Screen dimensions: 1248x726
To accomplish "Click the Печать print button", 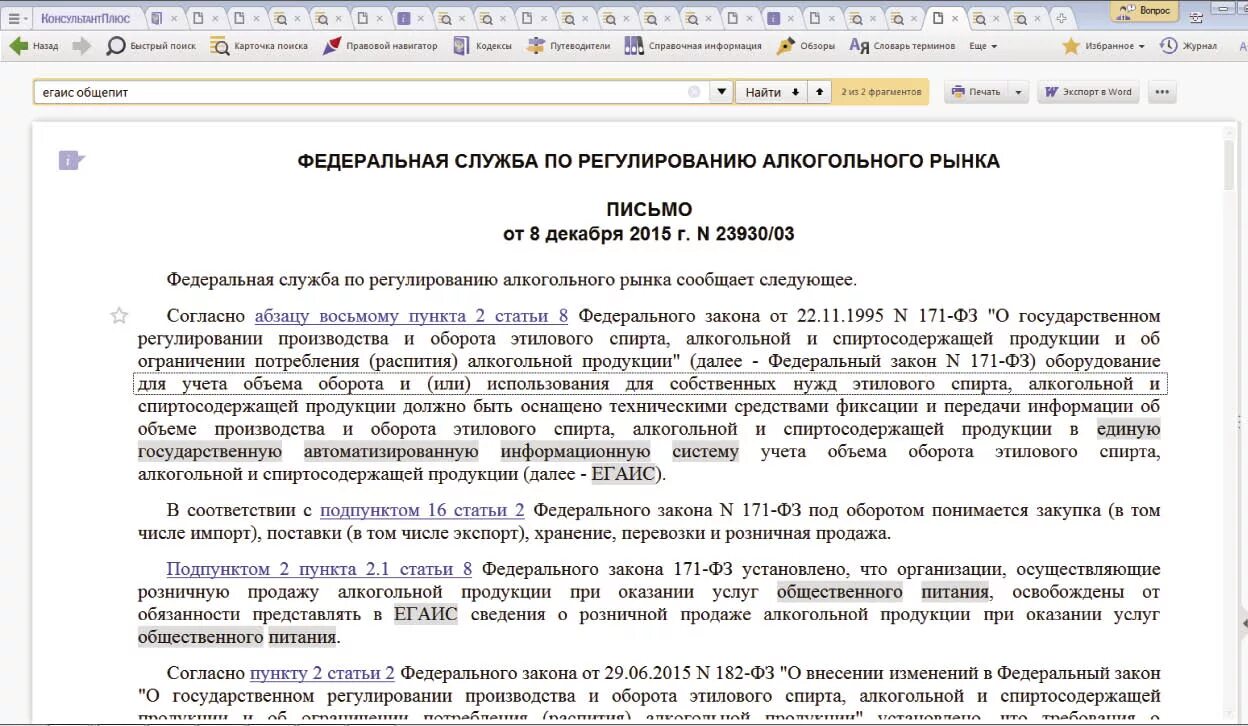I will coord(975,92).
